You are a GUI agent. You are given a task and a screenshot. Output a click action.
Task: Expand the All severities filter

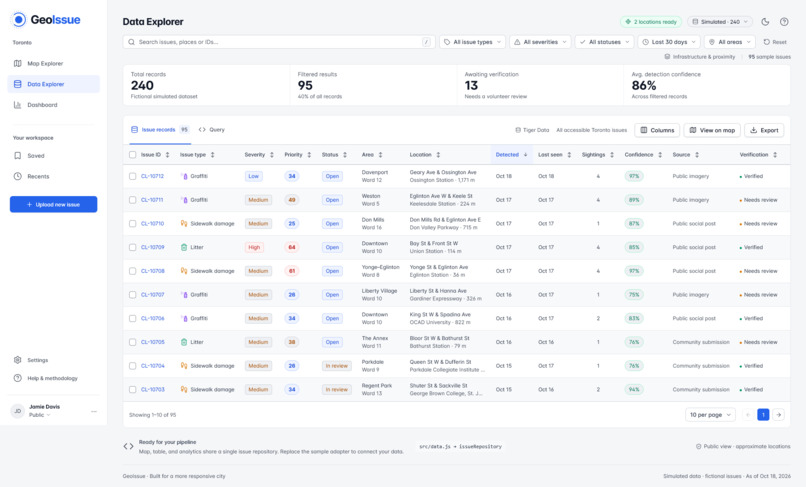click(x=540, y=42)
